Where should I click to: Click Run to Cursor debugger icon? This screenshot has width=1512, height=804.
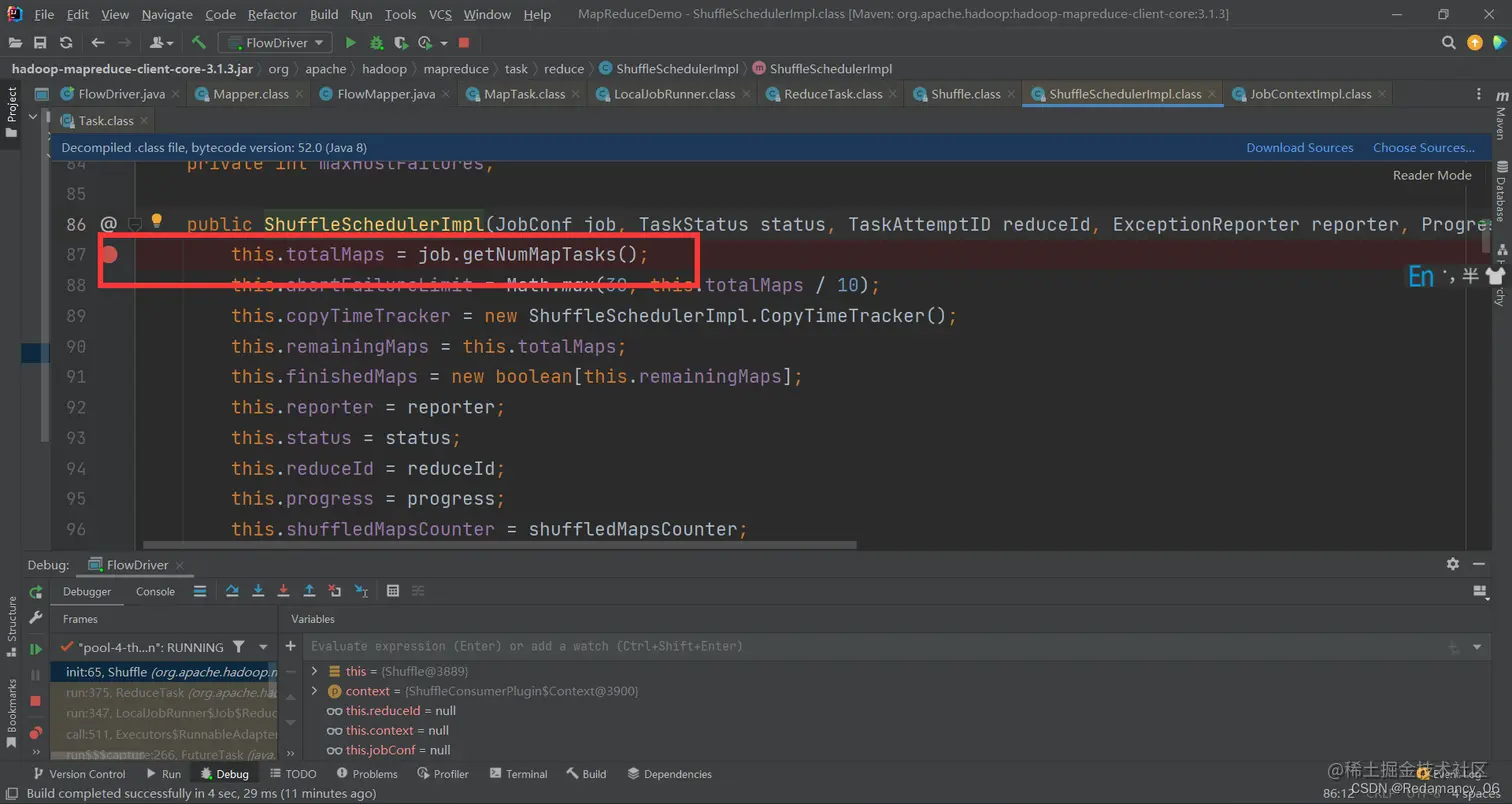pos(361,591)
